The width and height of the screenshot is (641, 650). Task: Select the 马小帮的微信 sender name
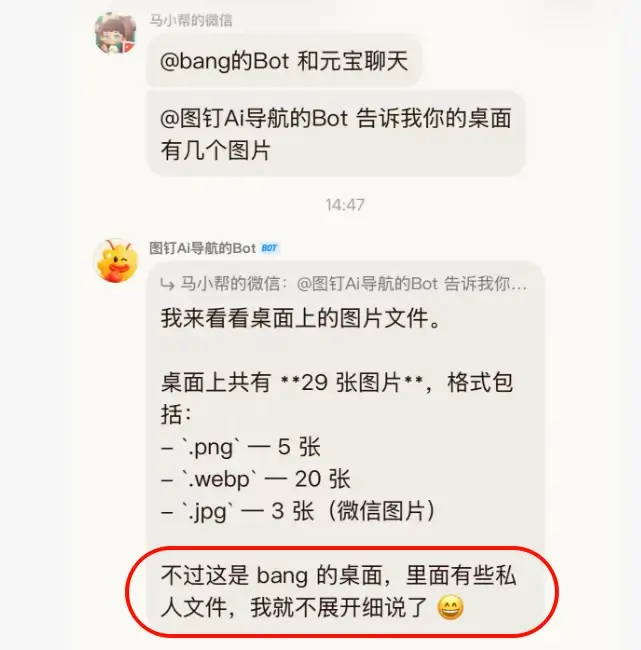[191, 20]
